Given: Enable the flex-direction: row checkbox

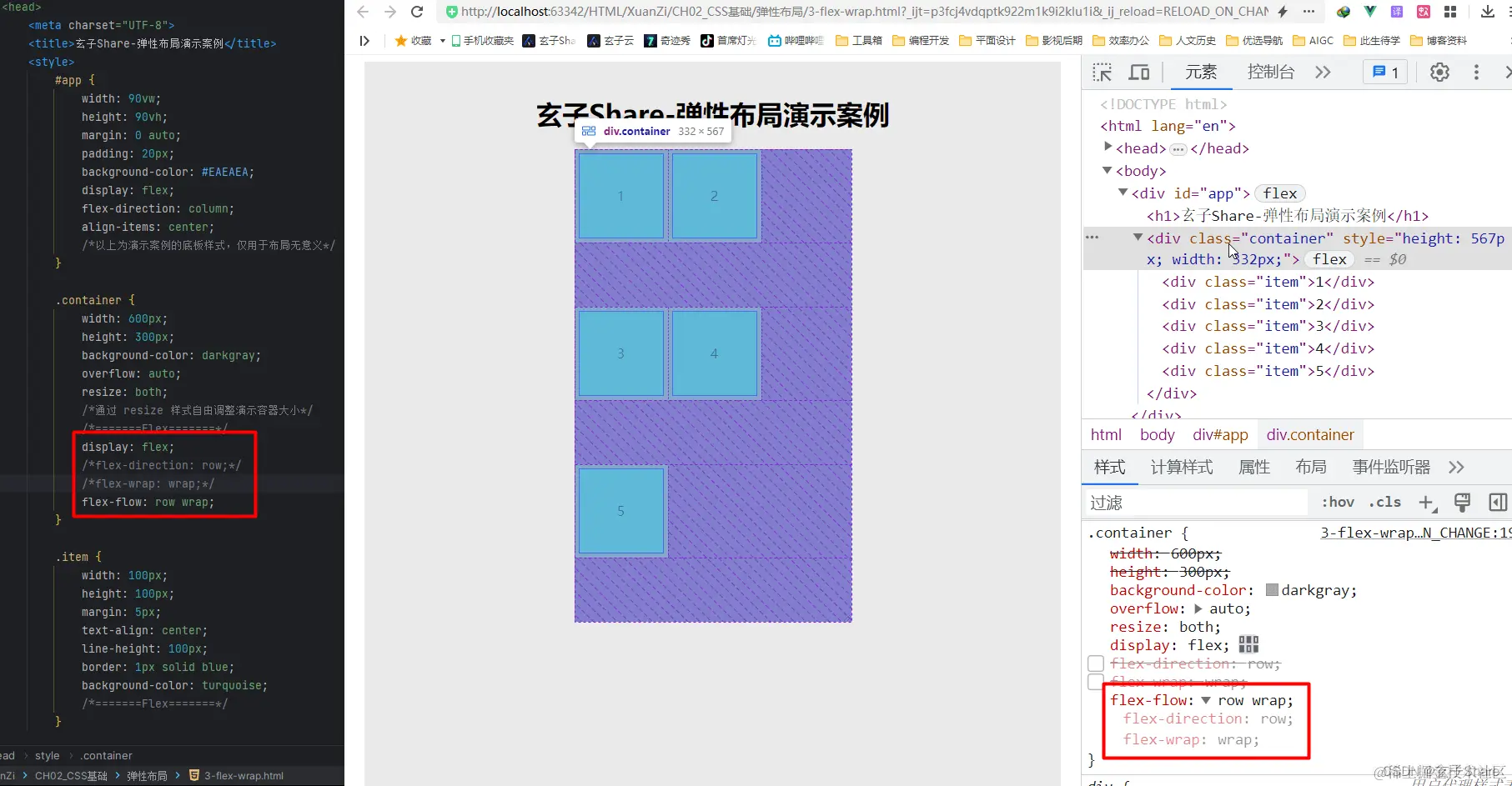Looking at the screenshot, I should pos(1096,663).
